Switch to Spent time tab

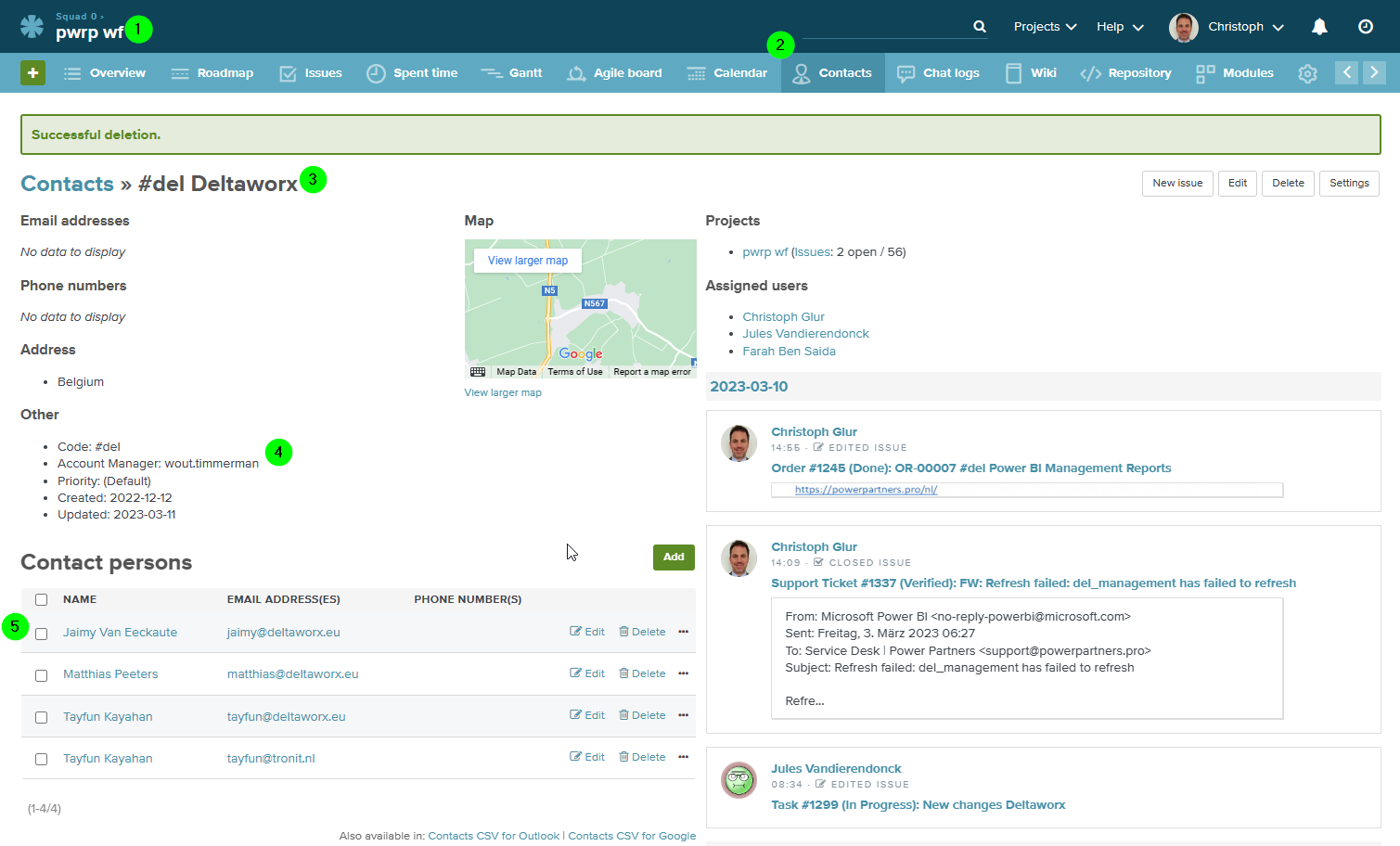412,72
